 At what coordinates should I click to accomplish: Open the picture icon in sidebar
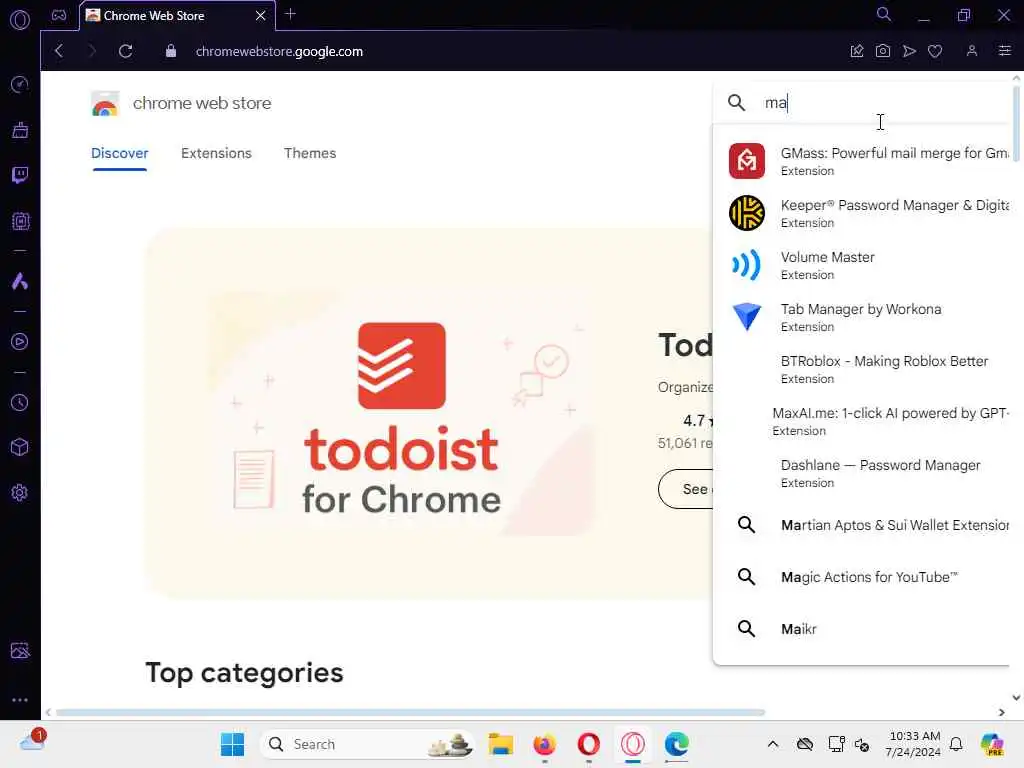point(20,650)
